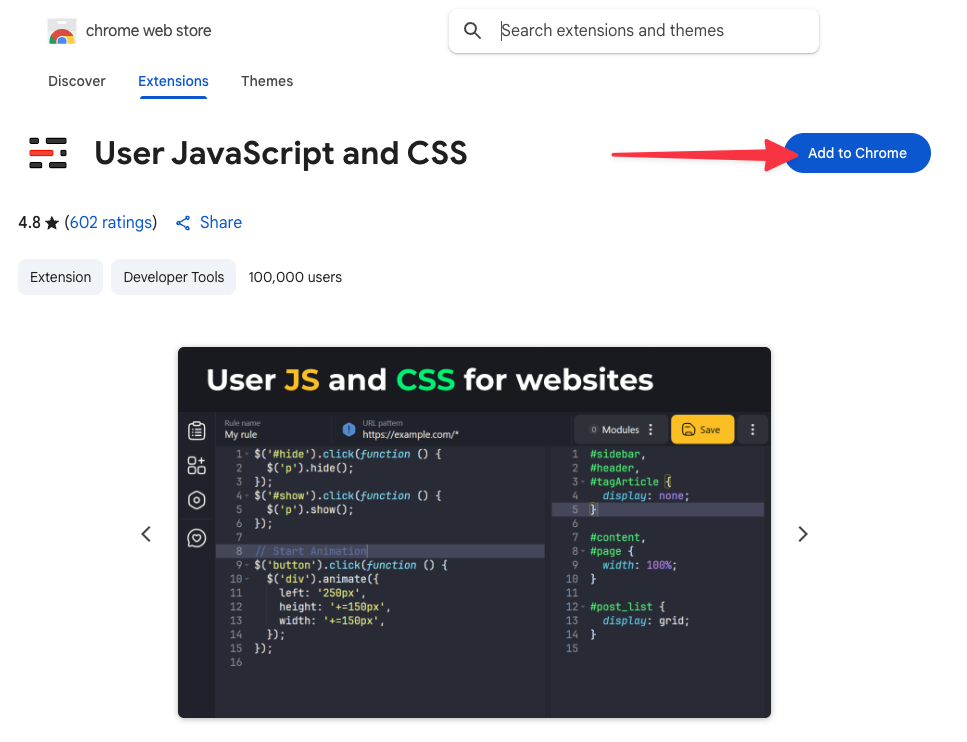
Task: Click the '// Start Animation' comment line
Action: coord(311,551)
